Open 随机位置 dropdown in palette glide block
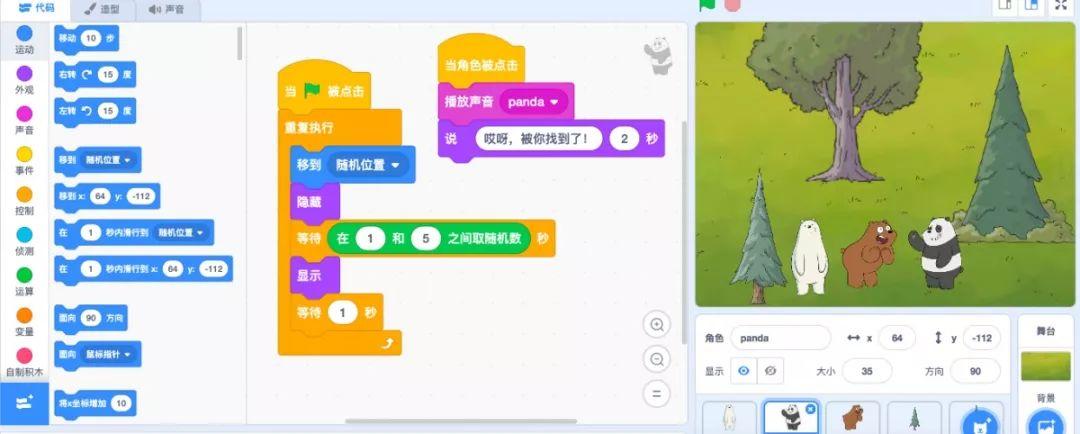This screenshot has width=1080, height=434. [x=181, y=233]
